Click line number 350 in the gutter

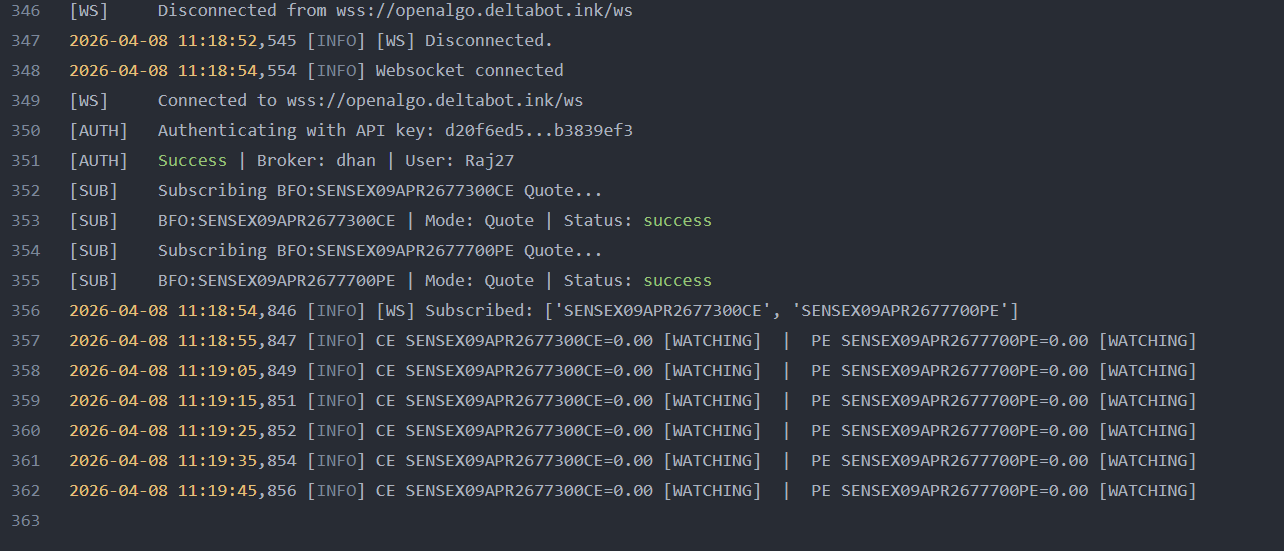(x=25, y=131)
